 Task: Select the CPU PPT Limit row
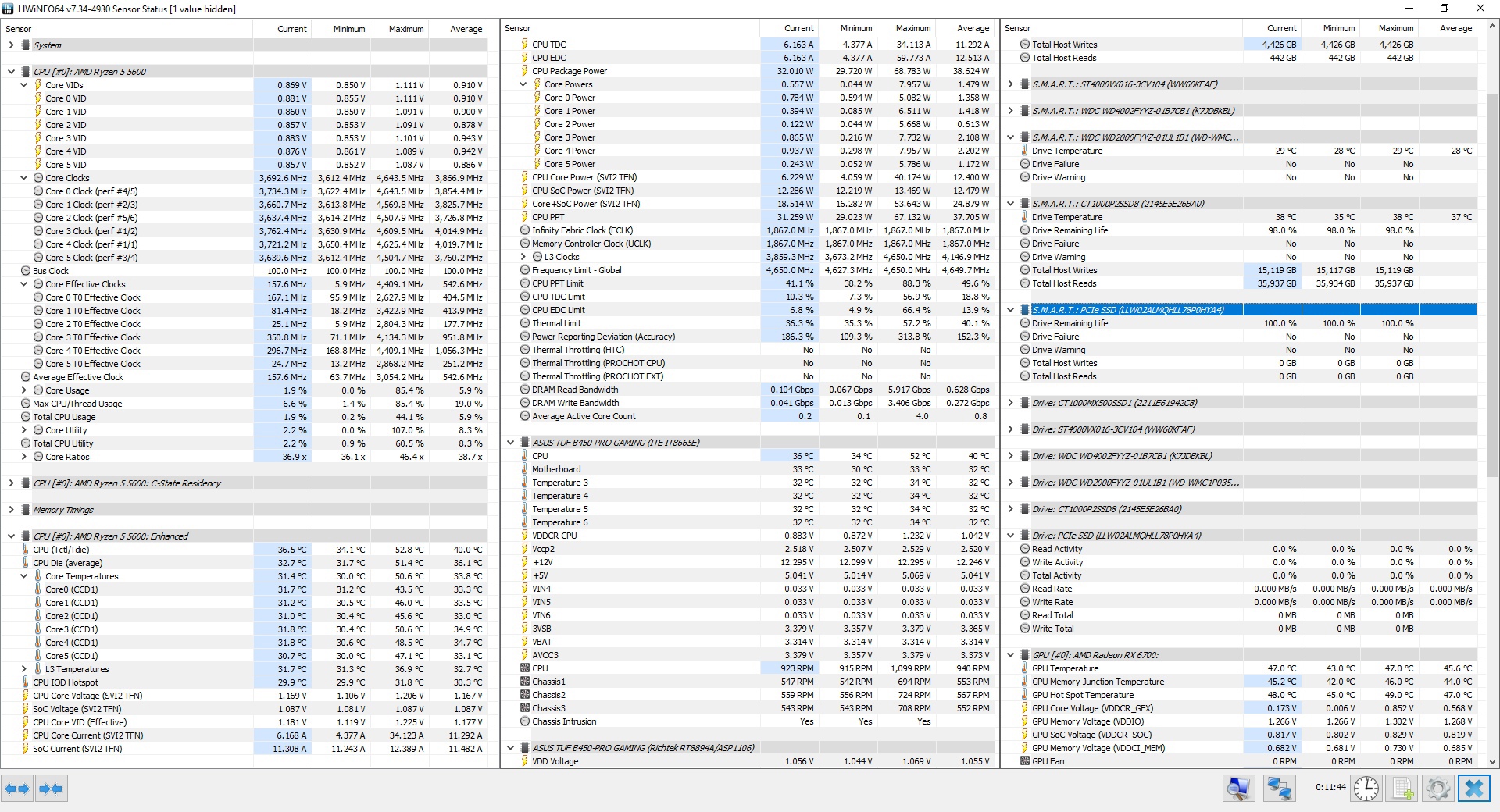pos(748,283)
